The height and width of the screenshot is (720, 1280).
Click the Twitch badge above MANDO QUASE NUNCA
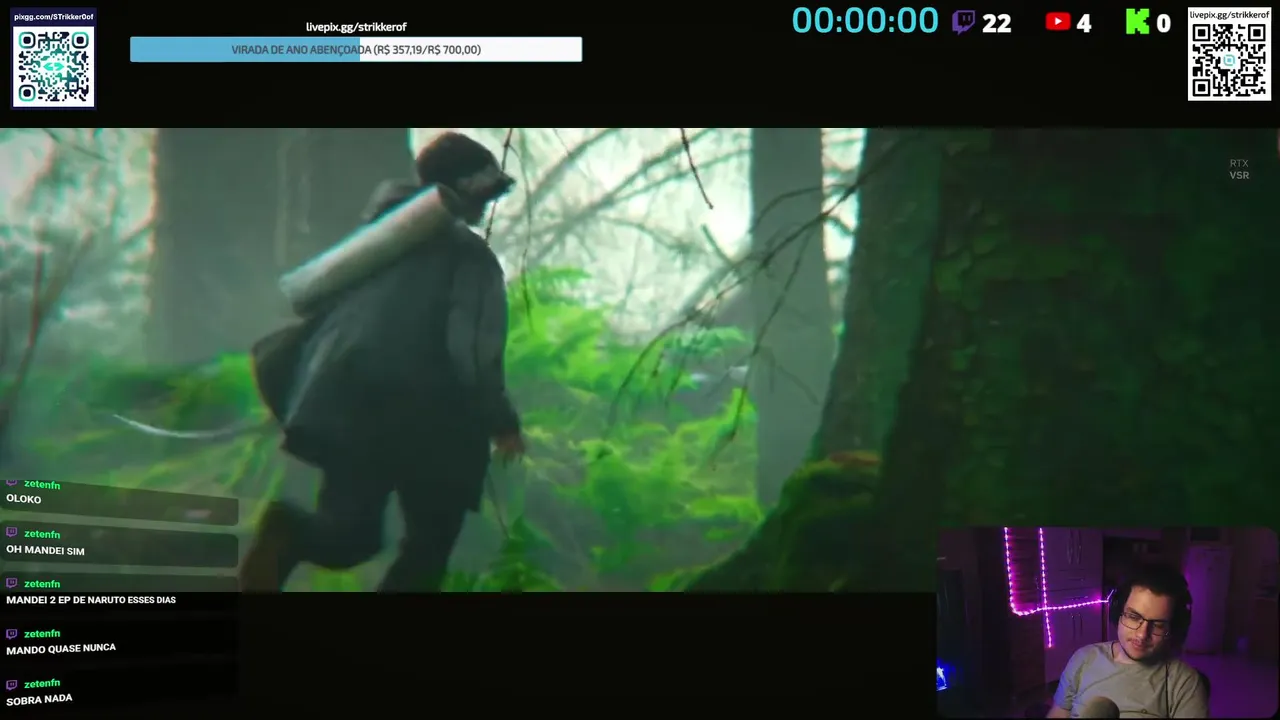pyautogui.click(x=12, y=633)
